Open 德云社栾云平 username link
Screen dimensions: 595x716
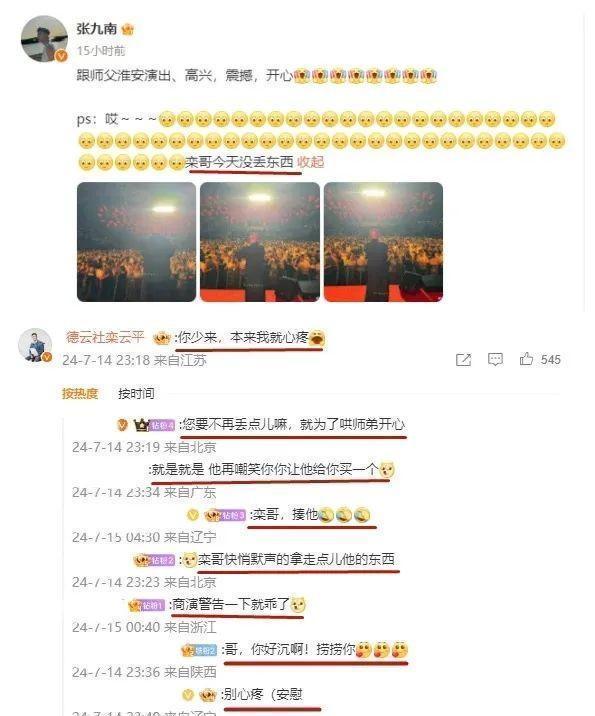tap(105, 337)
